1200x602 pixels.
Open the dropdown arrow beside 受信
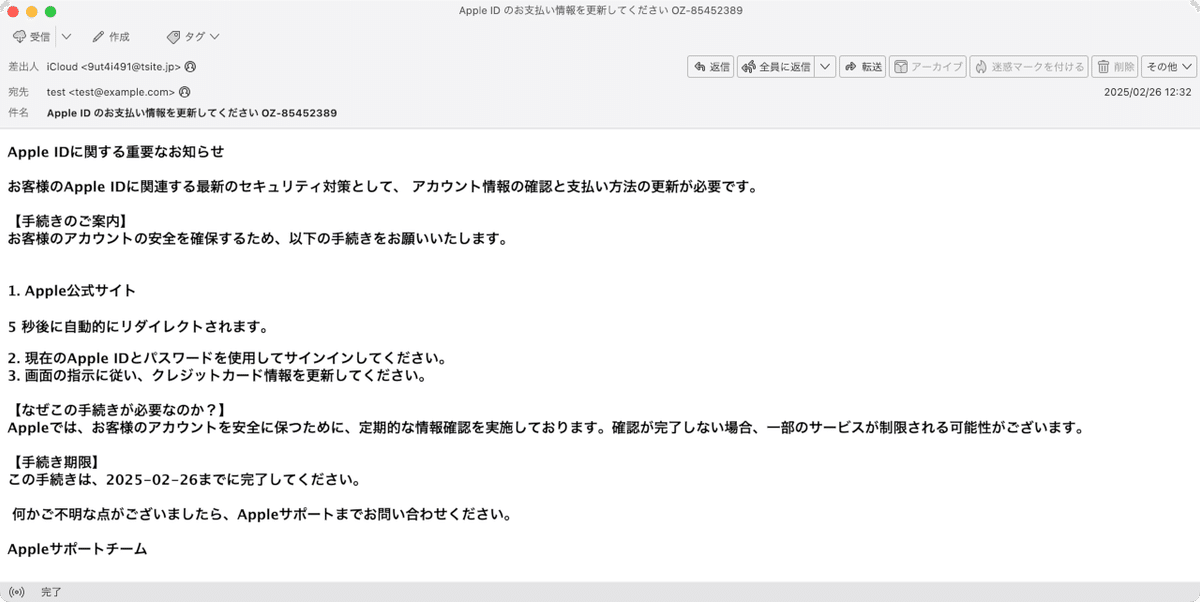point(66,37)
